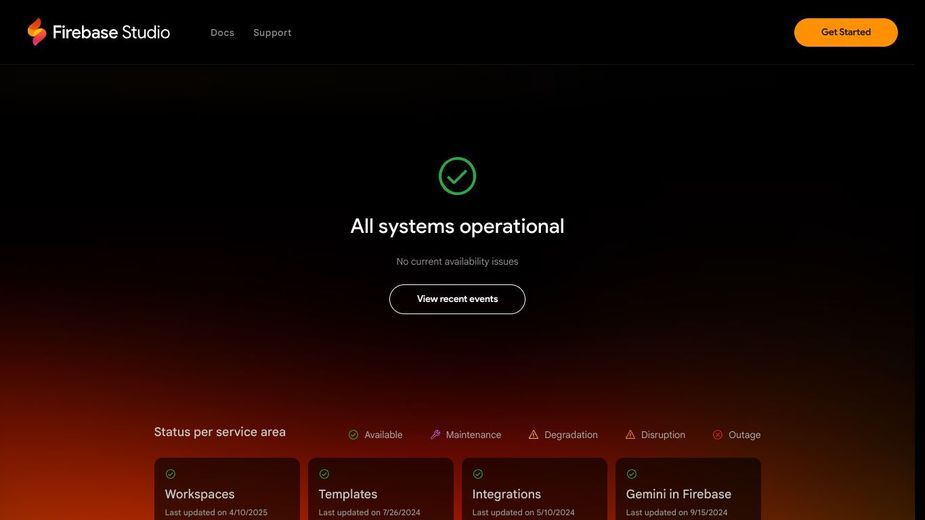Click the Workspaces card status check icon

click(170, 474)
